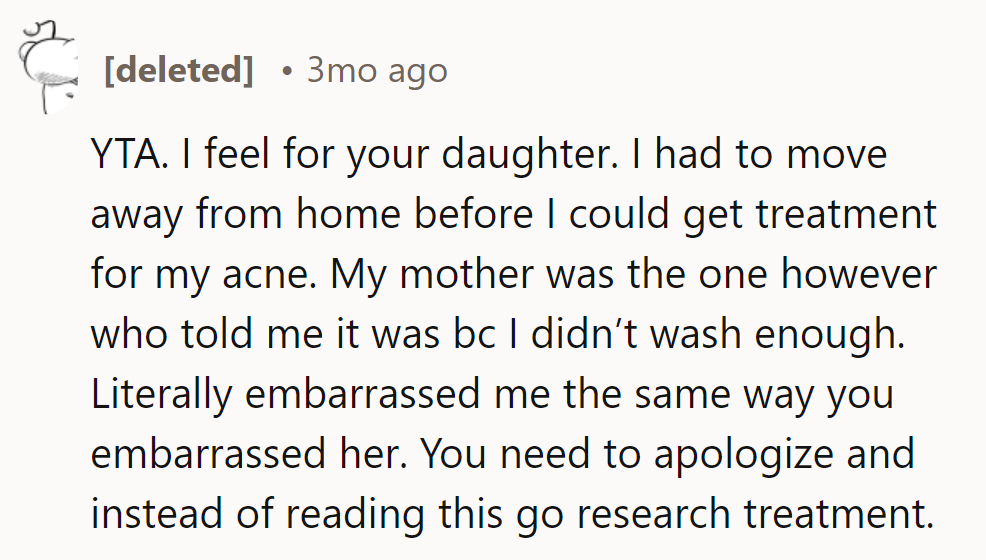Click the deleted user's avatar icon

47,68
